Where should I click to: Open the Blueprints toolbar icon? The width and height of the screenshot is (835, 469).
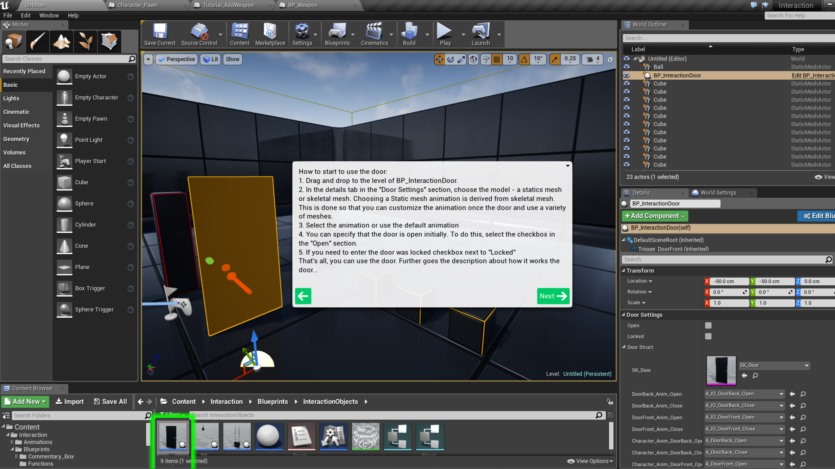pos(337,34)
